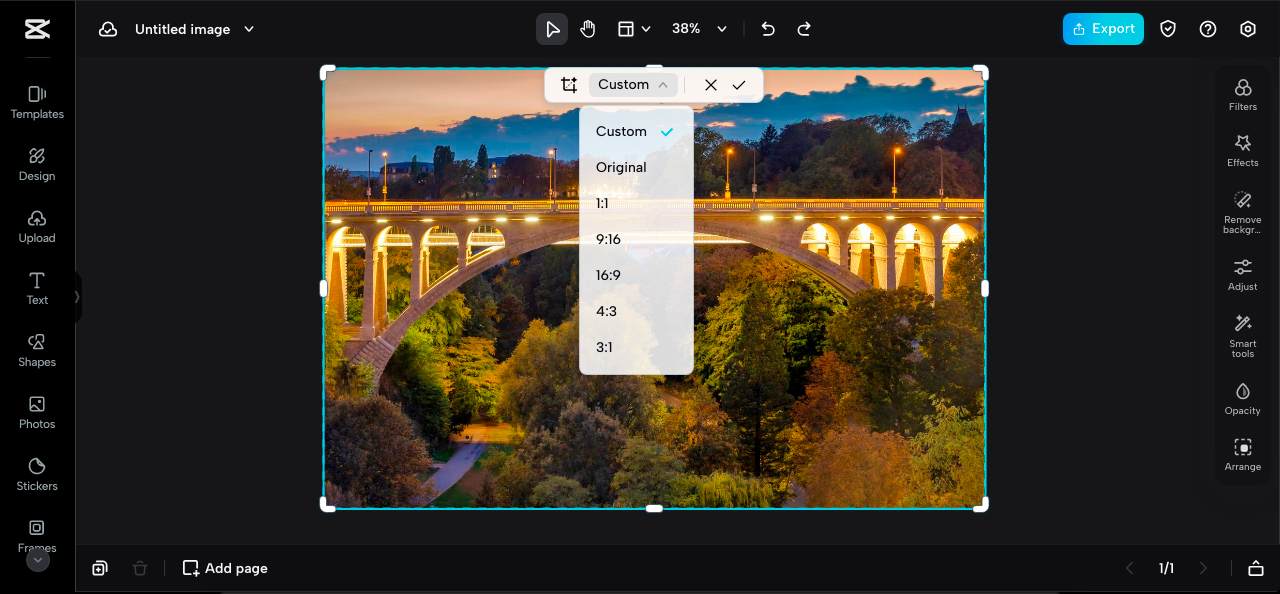Open the help question mark icon
This screenshot has width=1280, height=594.
pyautogui.click(x=1208, y=29)
